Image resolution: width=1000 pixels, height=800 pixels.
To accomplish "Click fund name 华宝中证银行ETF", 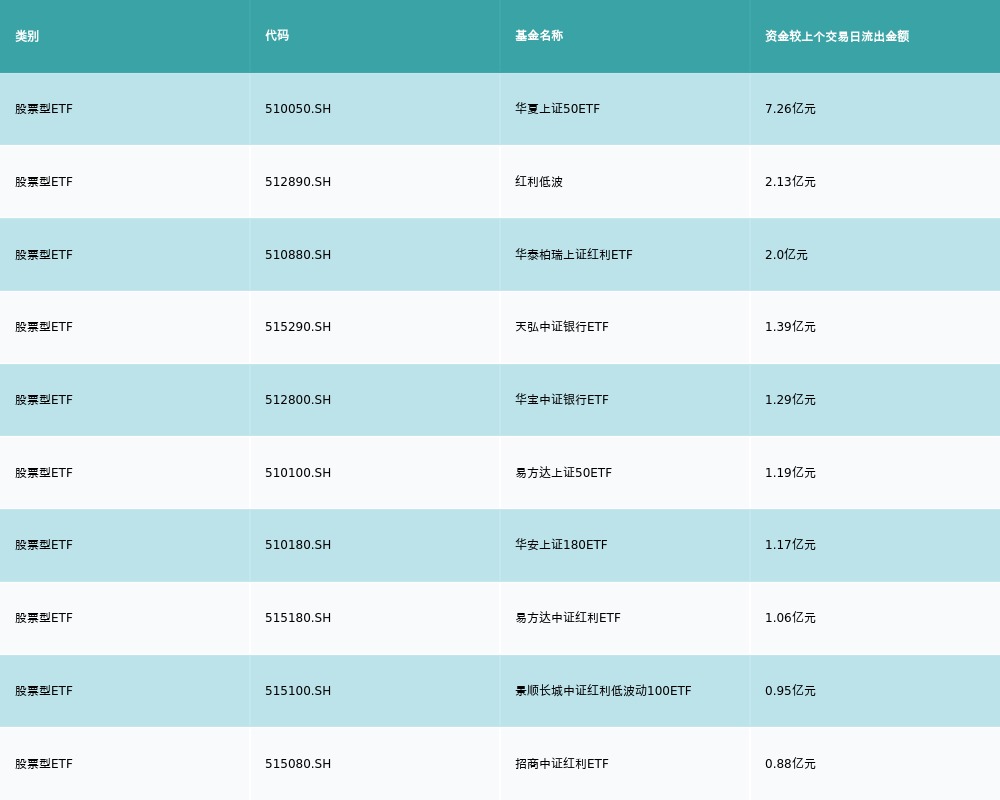I will 562,400.
